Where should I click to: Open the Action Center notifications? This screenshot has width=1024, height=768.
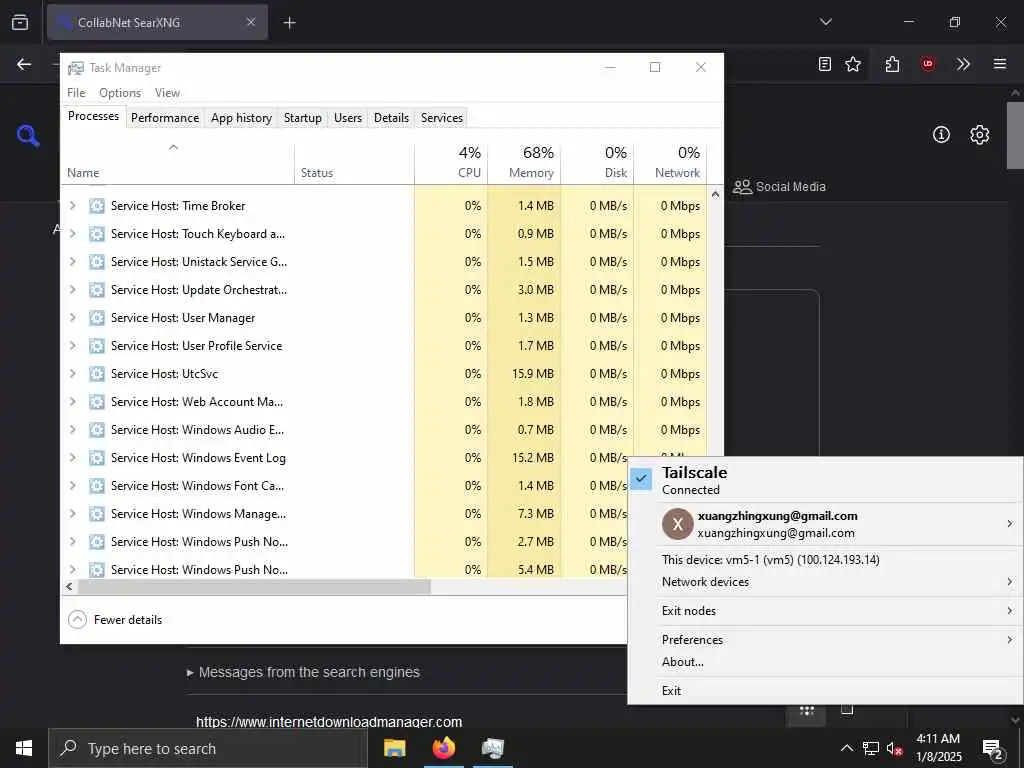(993, 749)
